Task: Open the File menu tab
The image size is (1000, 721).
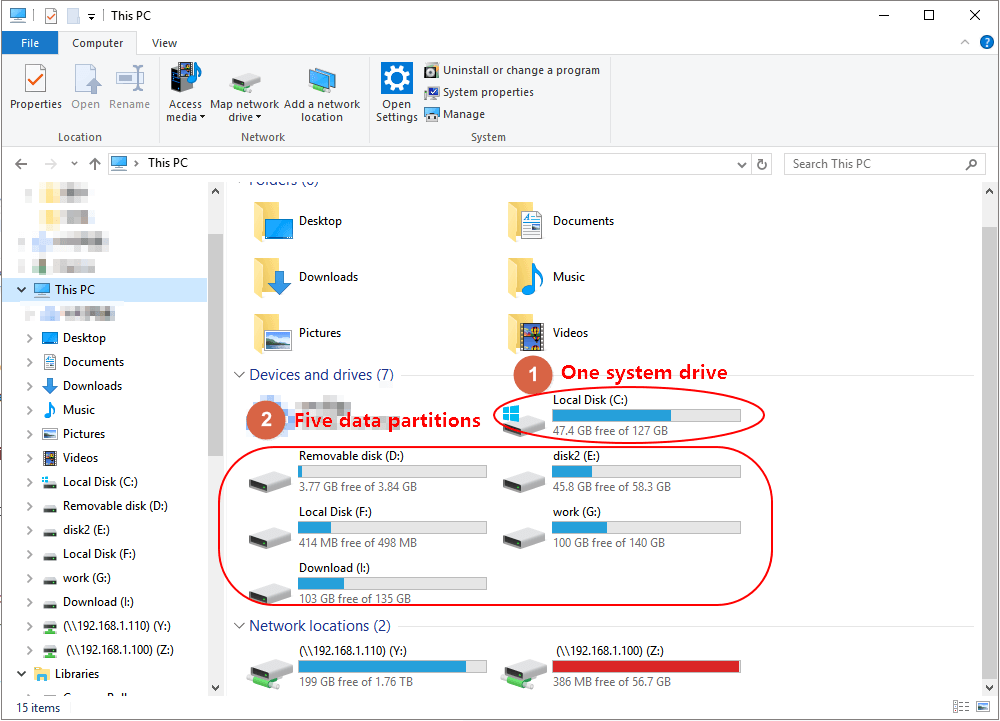Action: pyautogui.click(x=30, y=43)
